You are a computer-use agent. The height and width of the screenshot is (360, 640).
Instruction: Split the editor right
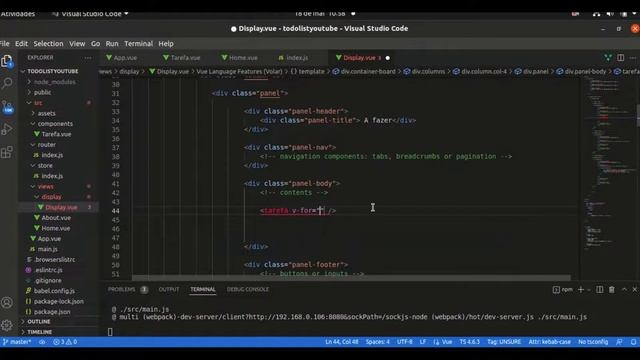click(x=620, y=58)
